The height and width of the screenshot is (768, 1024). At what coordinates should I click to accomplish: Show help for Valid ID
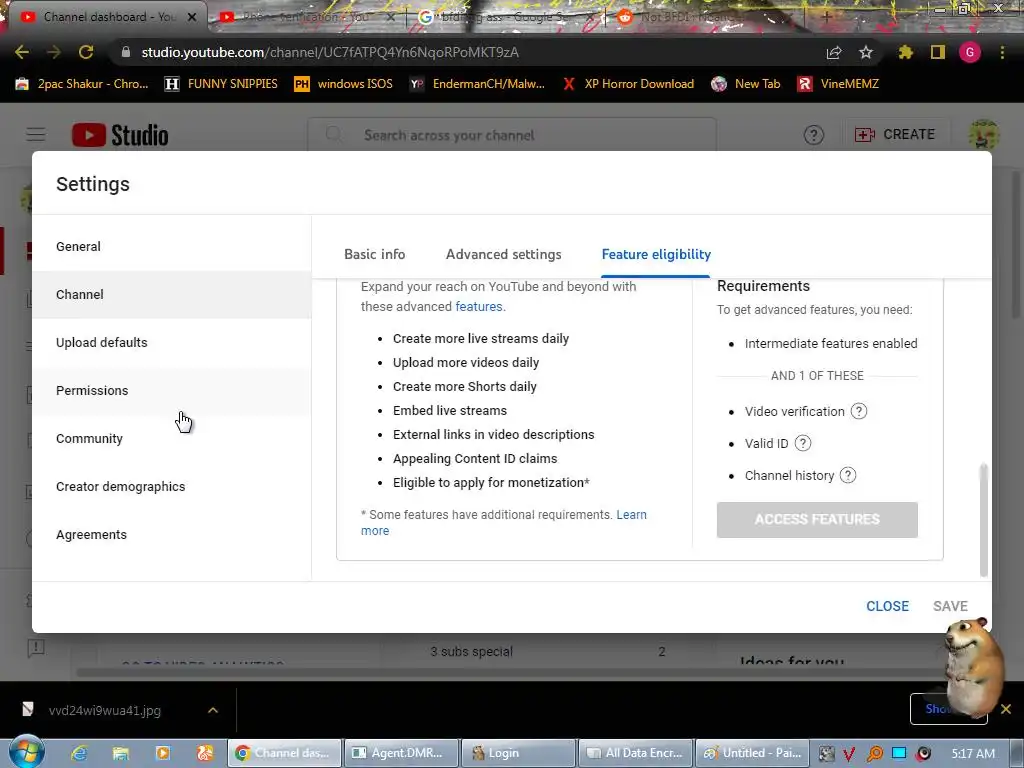point(803,443)
